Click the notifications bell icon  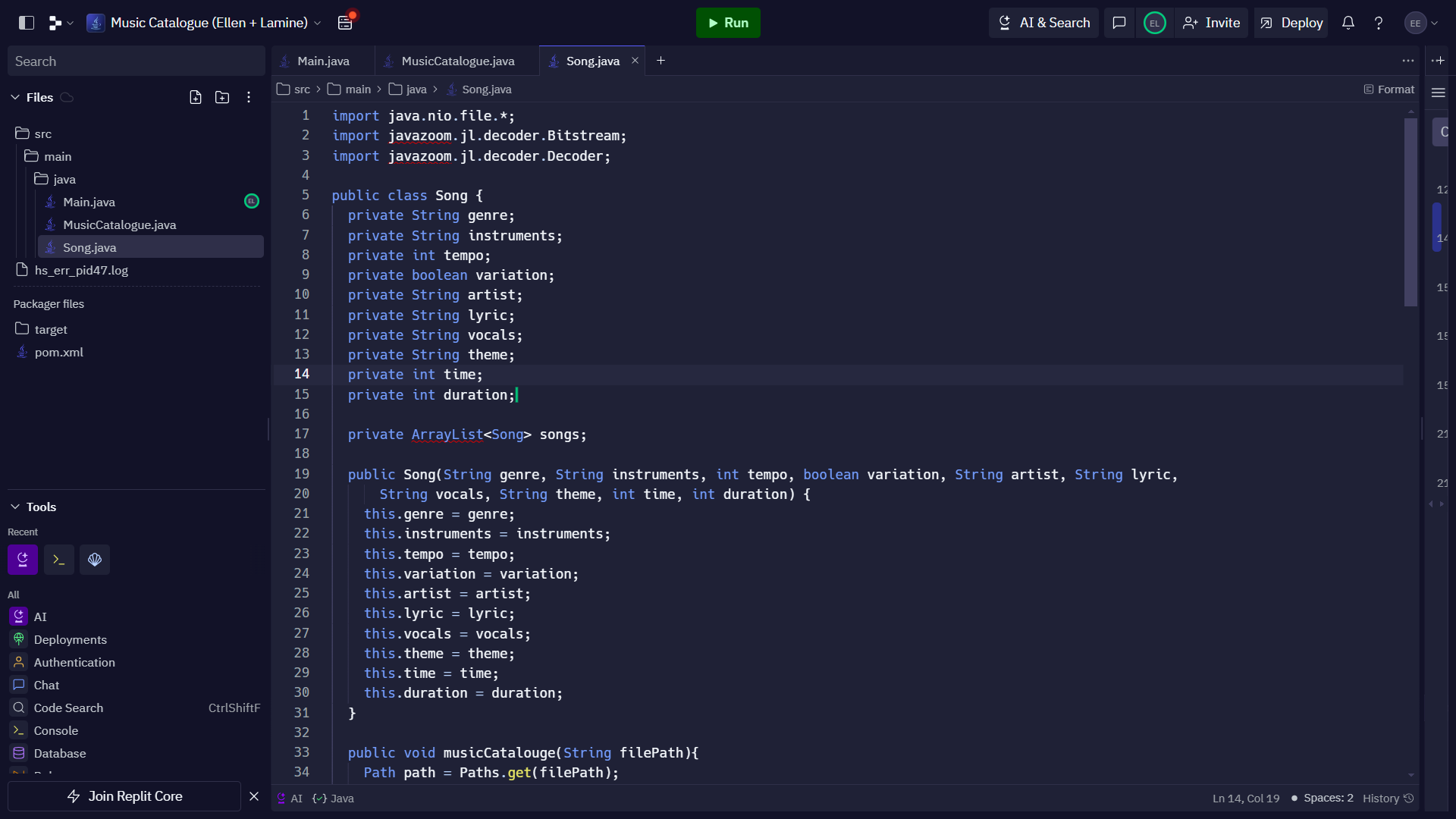point(1348,23)
